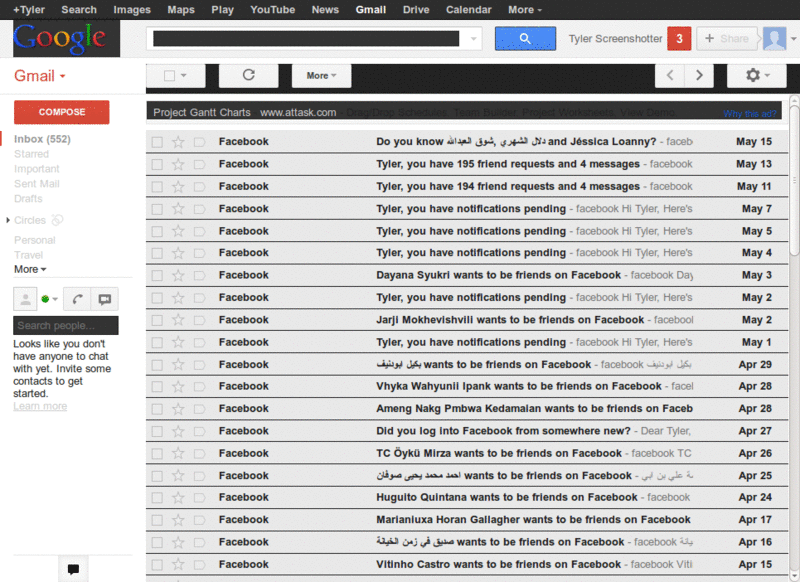Star the Marianiuxa Horan Gallagher email
Viewport: 800px width, 582px height.
pos(178,520)
